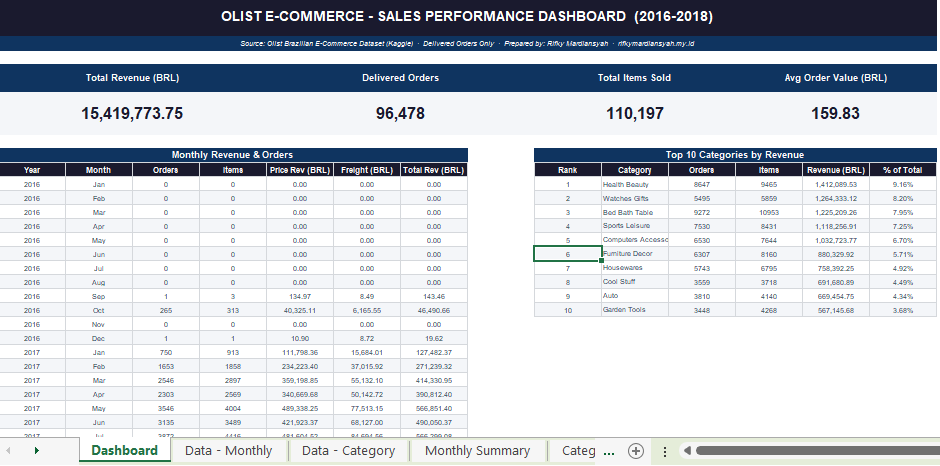This screenshot has height=466, width=940.
Task: Select the 6,165.55 freight cell
Action: (x=367, y=310)
